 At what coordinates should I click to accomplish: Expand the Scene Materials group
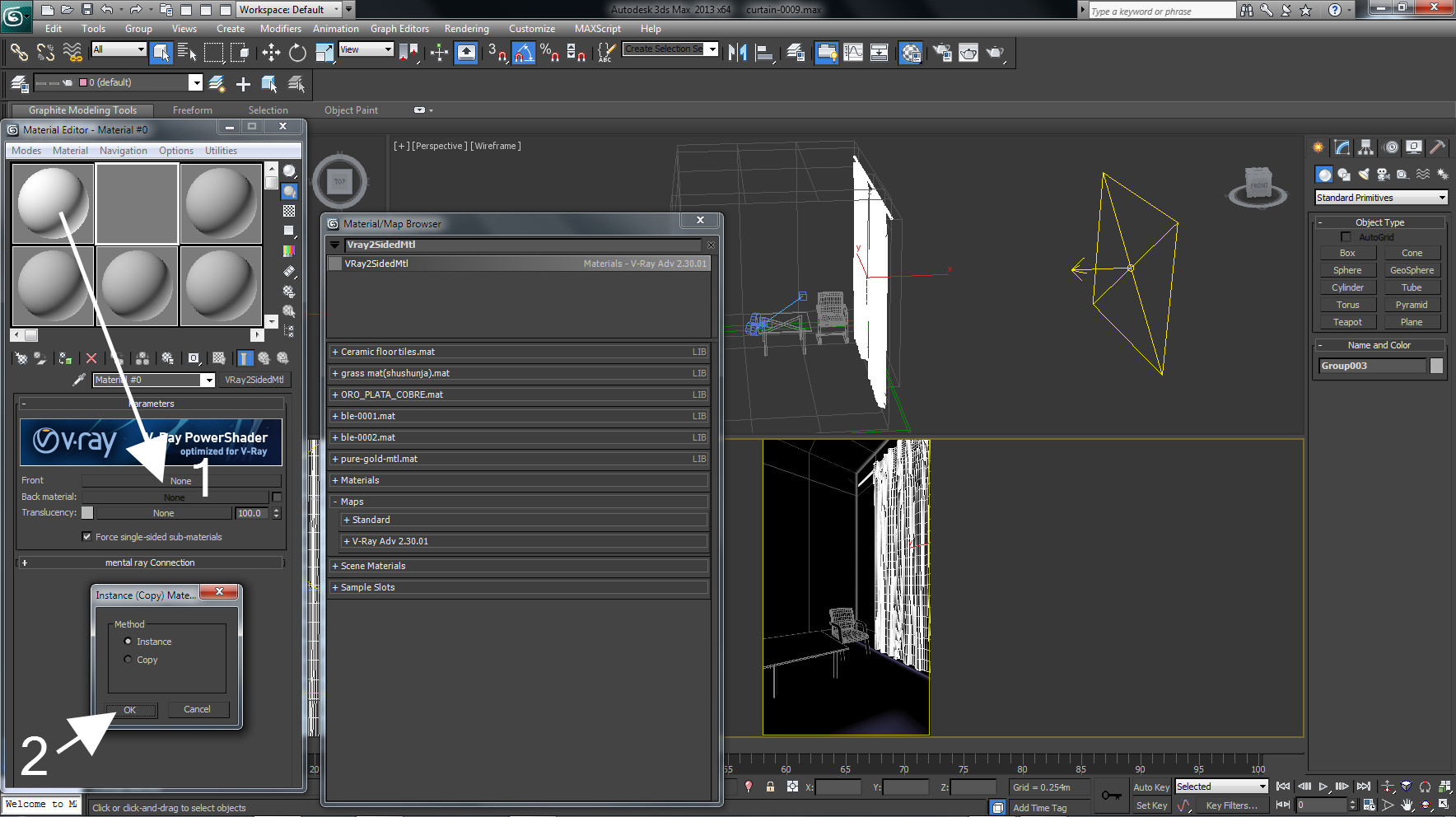[x=335, y=566]
